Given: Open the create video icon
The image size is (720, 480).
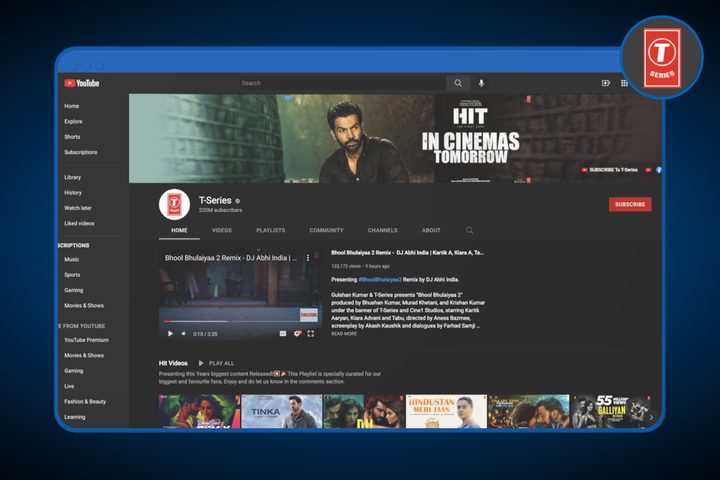Looking at the screenshot, I should (606, 83).
